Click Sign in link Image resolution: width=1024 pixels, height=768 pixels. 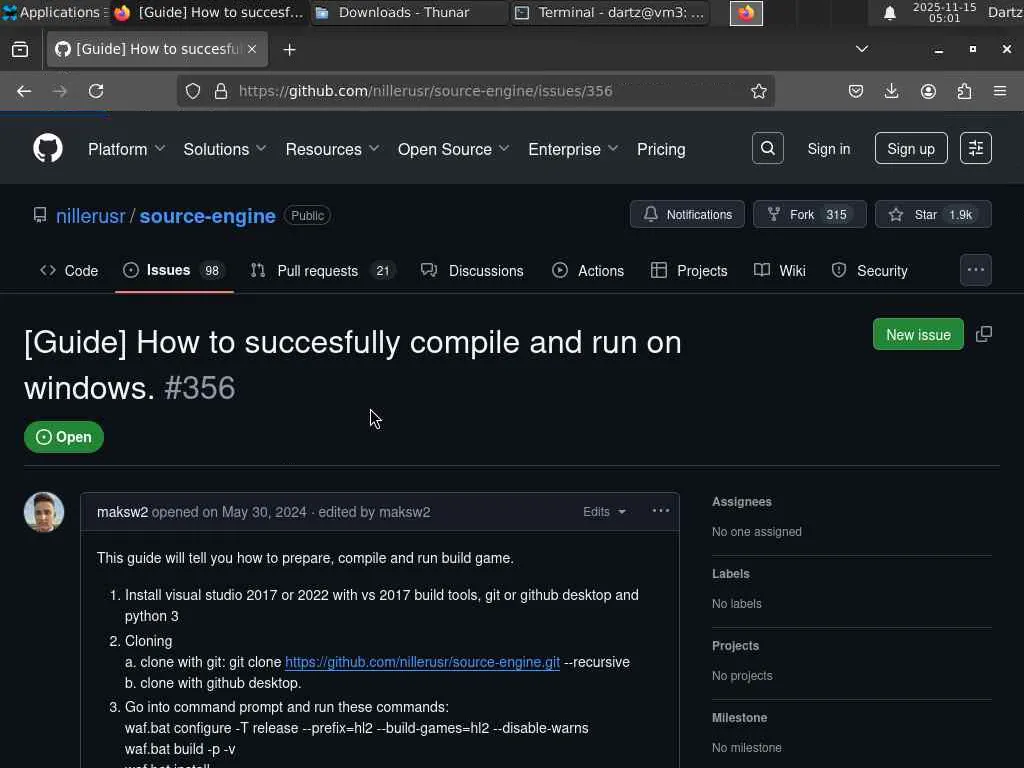(828, 149)
